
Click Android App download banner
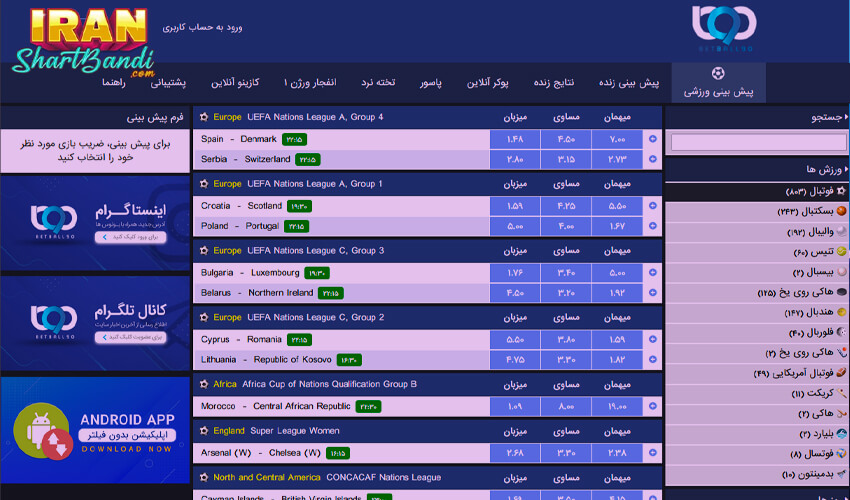point(95,430)
